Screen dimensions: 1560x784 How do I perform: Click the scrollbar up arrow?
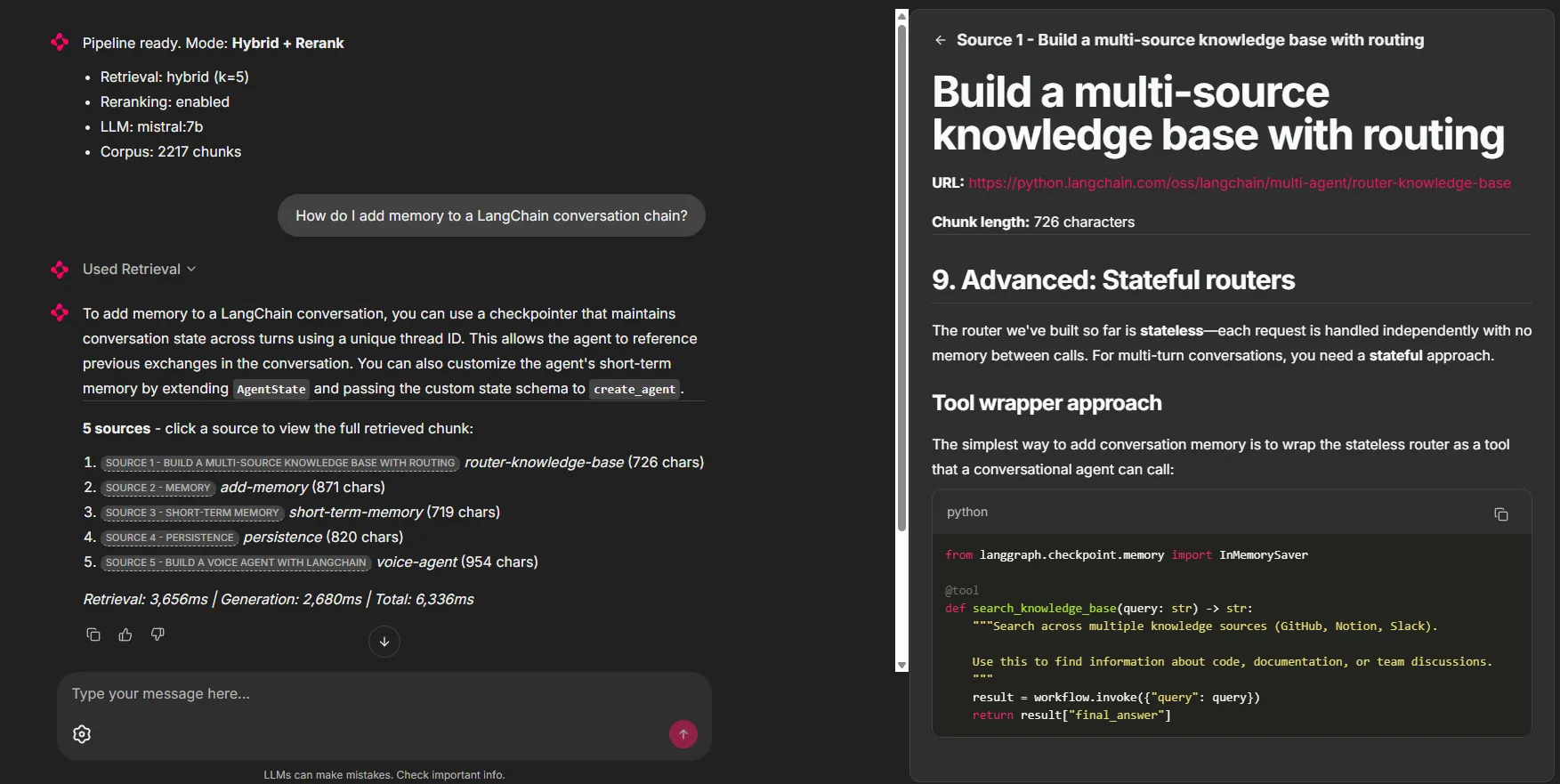(901, 15)
